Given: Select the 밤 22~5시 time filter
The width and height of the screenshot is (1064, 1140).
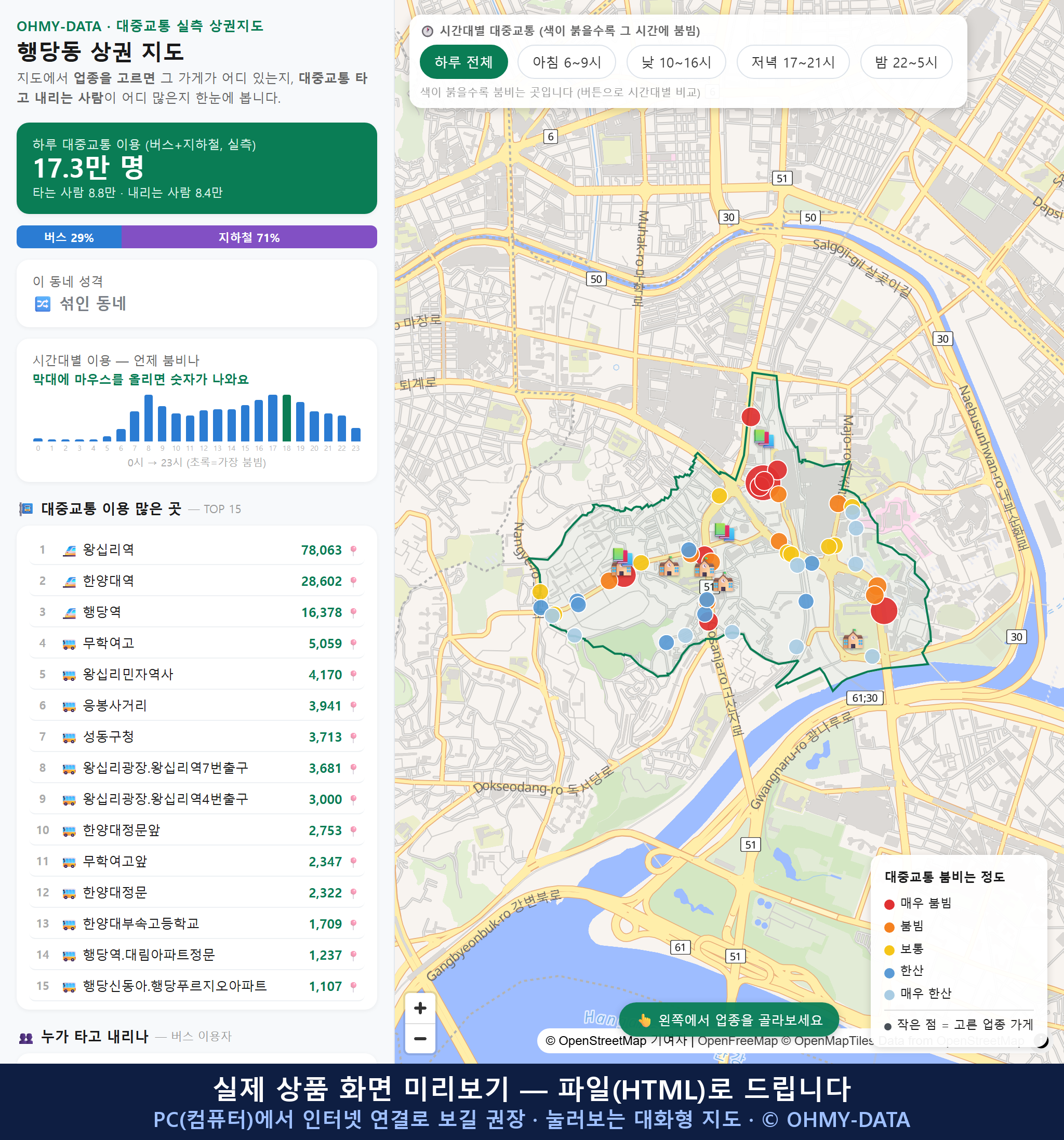Looking at the screenshot, I should pos(906,62).
